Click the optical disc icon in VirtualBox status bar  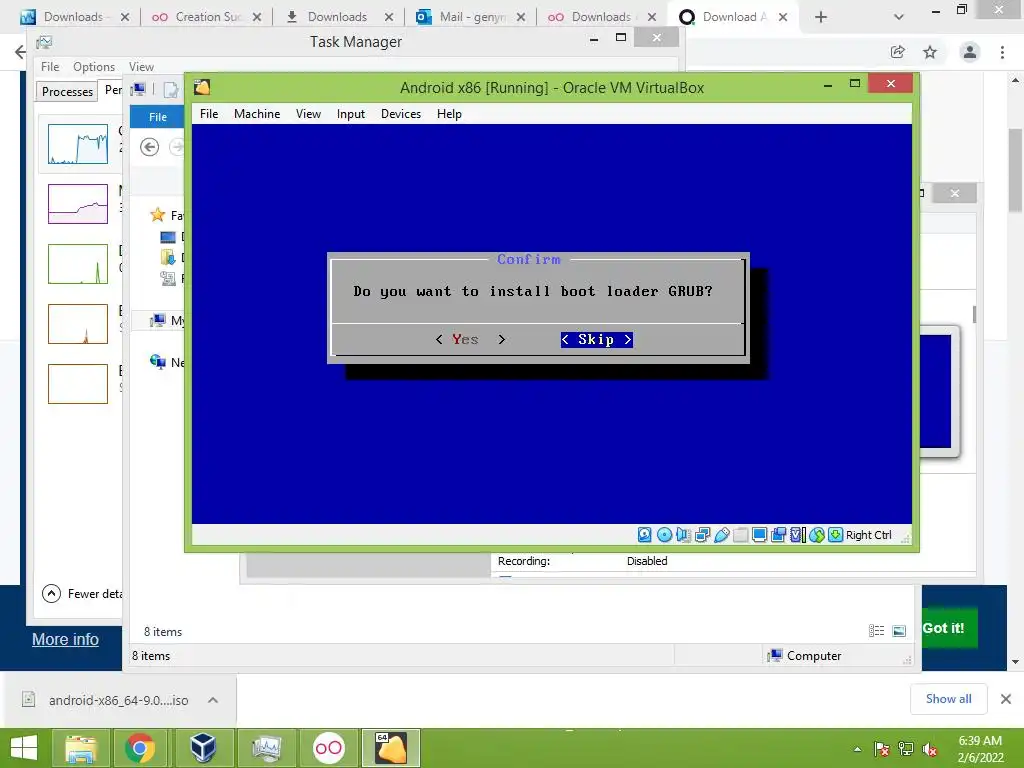pos(664,535)
